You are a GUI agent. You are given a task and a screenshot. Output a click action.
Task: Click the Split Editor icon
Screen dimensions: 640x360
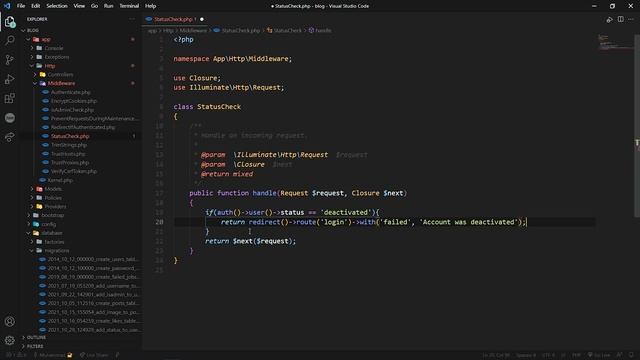[620, 19]
